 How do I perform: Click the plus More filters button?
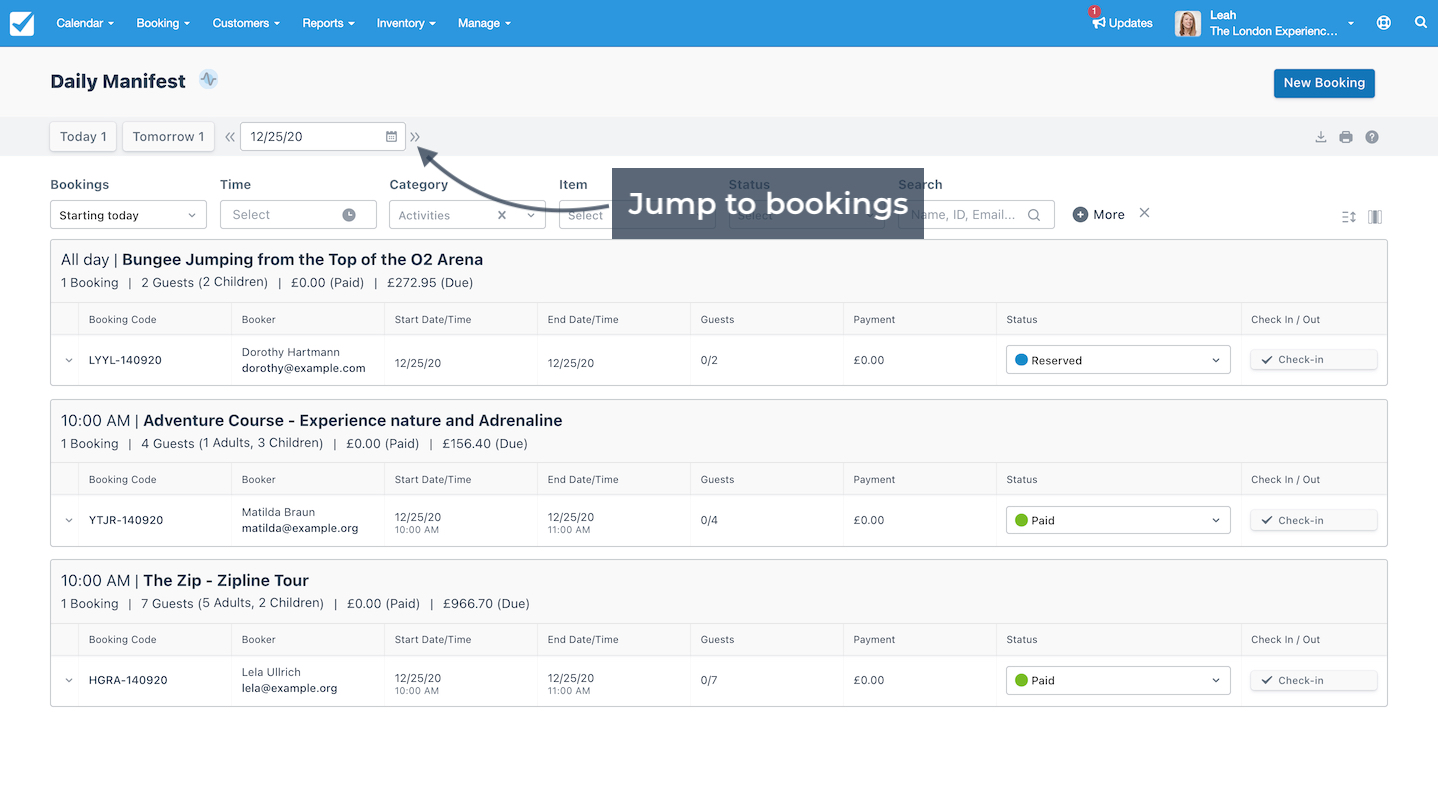tap(1098, 215)
